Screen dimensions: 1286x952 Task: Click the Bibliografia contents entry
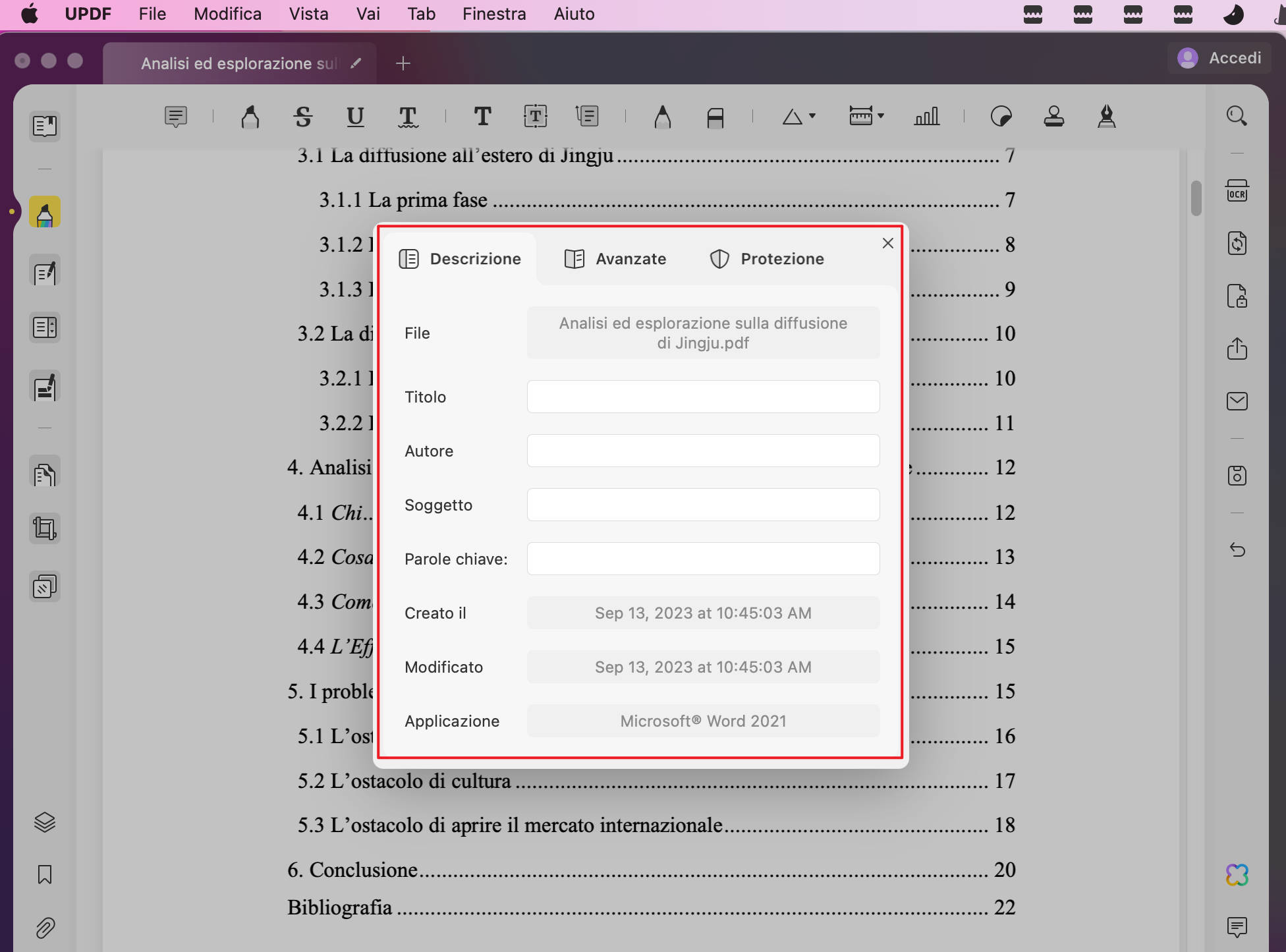pos(651,907)
